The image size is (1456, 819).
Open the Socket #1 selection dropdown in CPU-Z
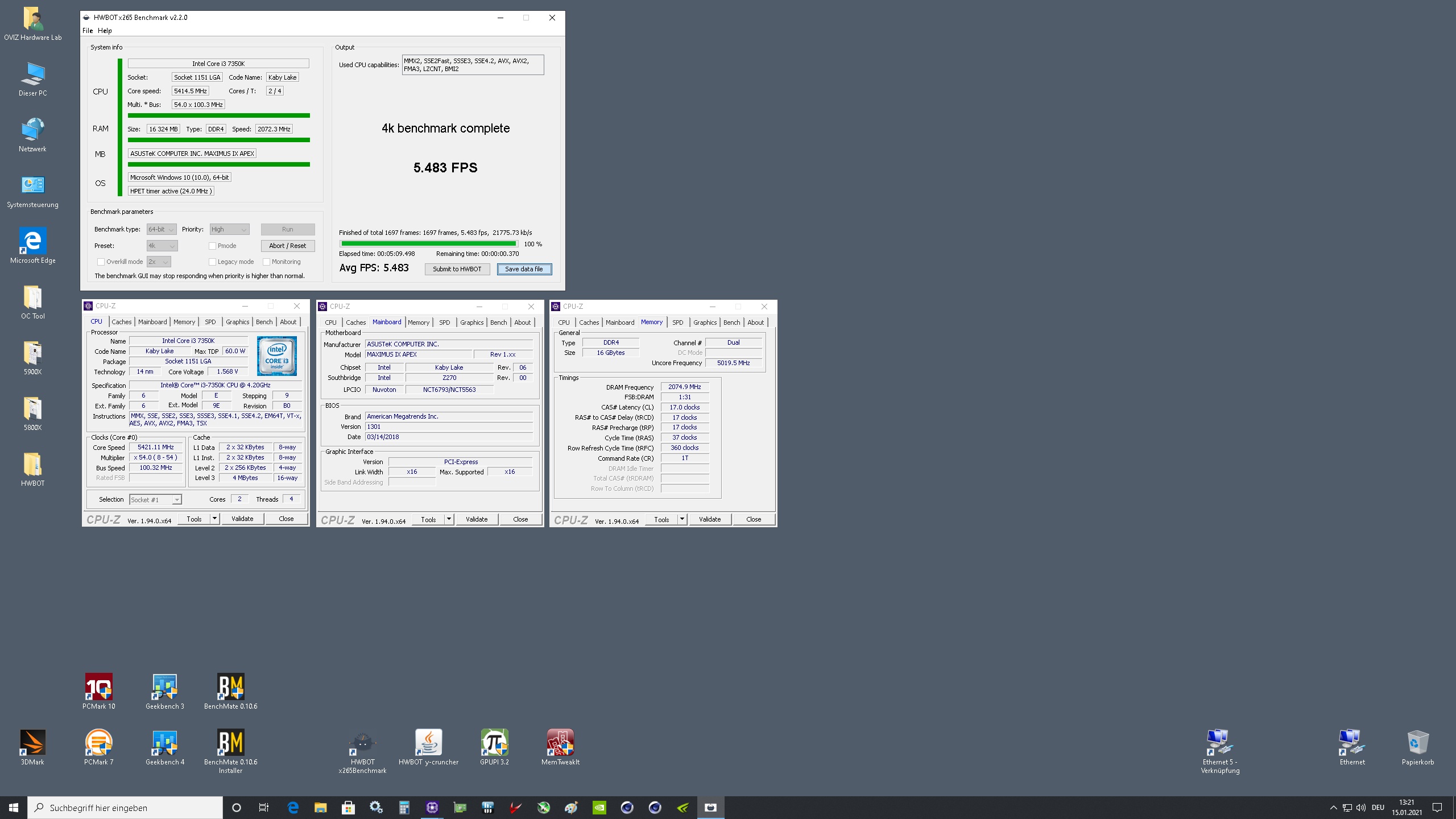coord(155,499)
